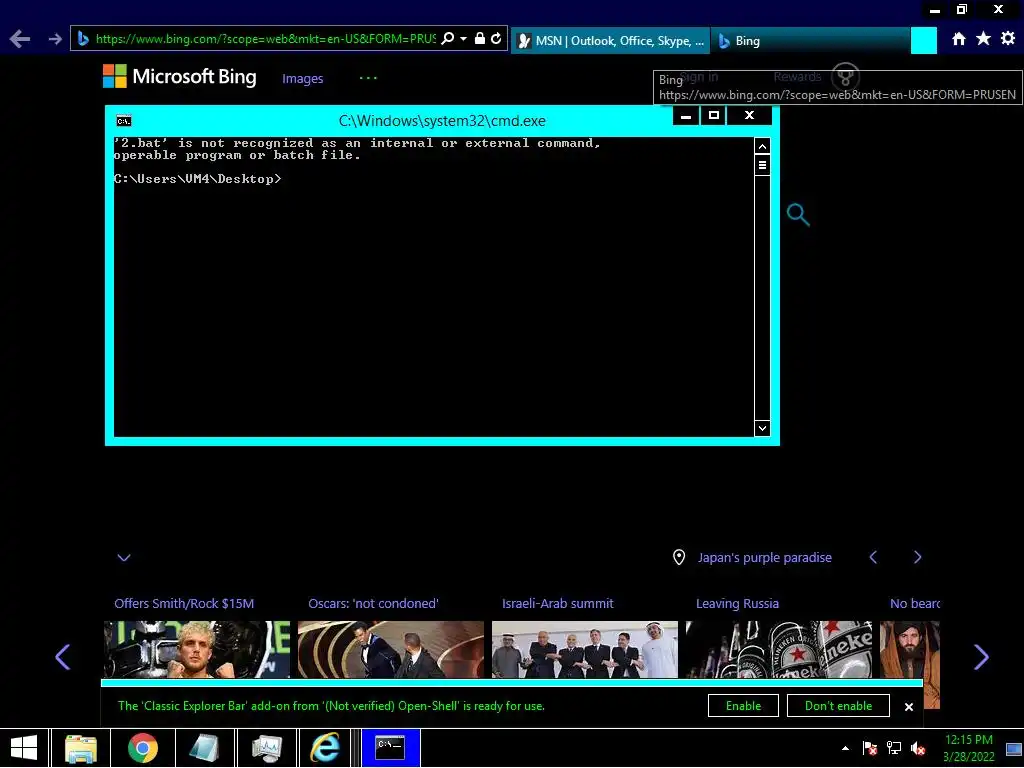Show previous Bing background image

(x=873, y=557)
